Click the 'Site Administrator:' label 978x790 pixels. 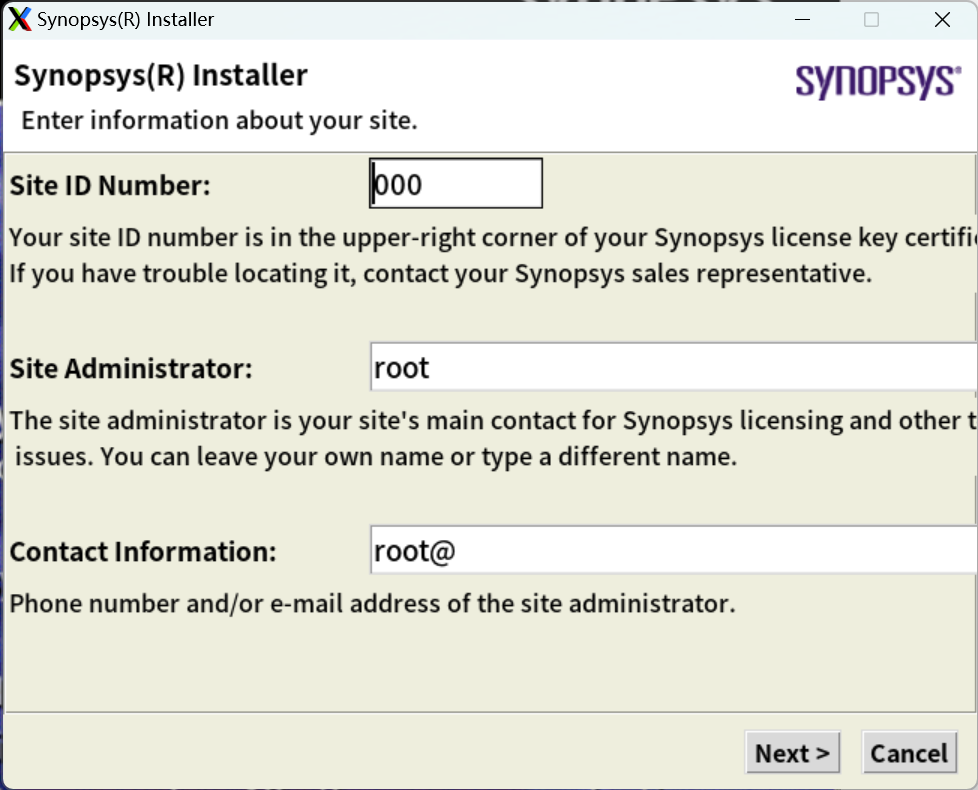point(131,369)
